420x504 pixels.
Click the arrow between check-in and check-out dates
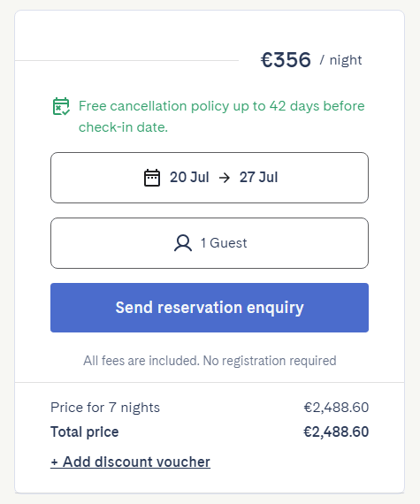coord(224,178)
